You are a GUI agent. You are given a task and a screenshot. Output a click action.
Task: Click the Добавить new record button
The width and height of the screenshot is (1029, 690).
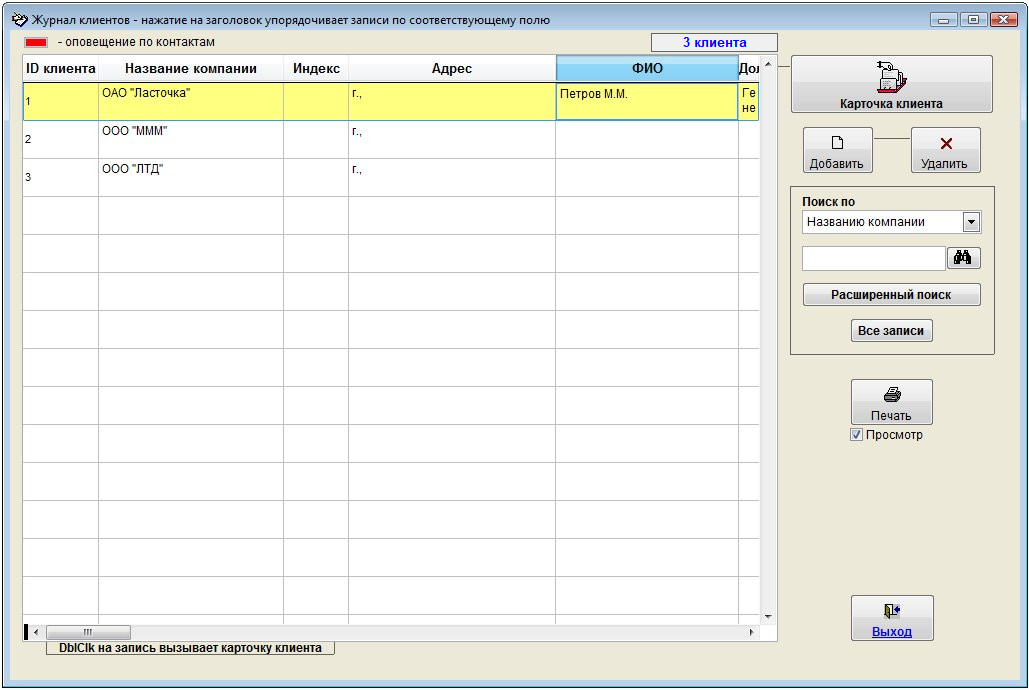837,150
